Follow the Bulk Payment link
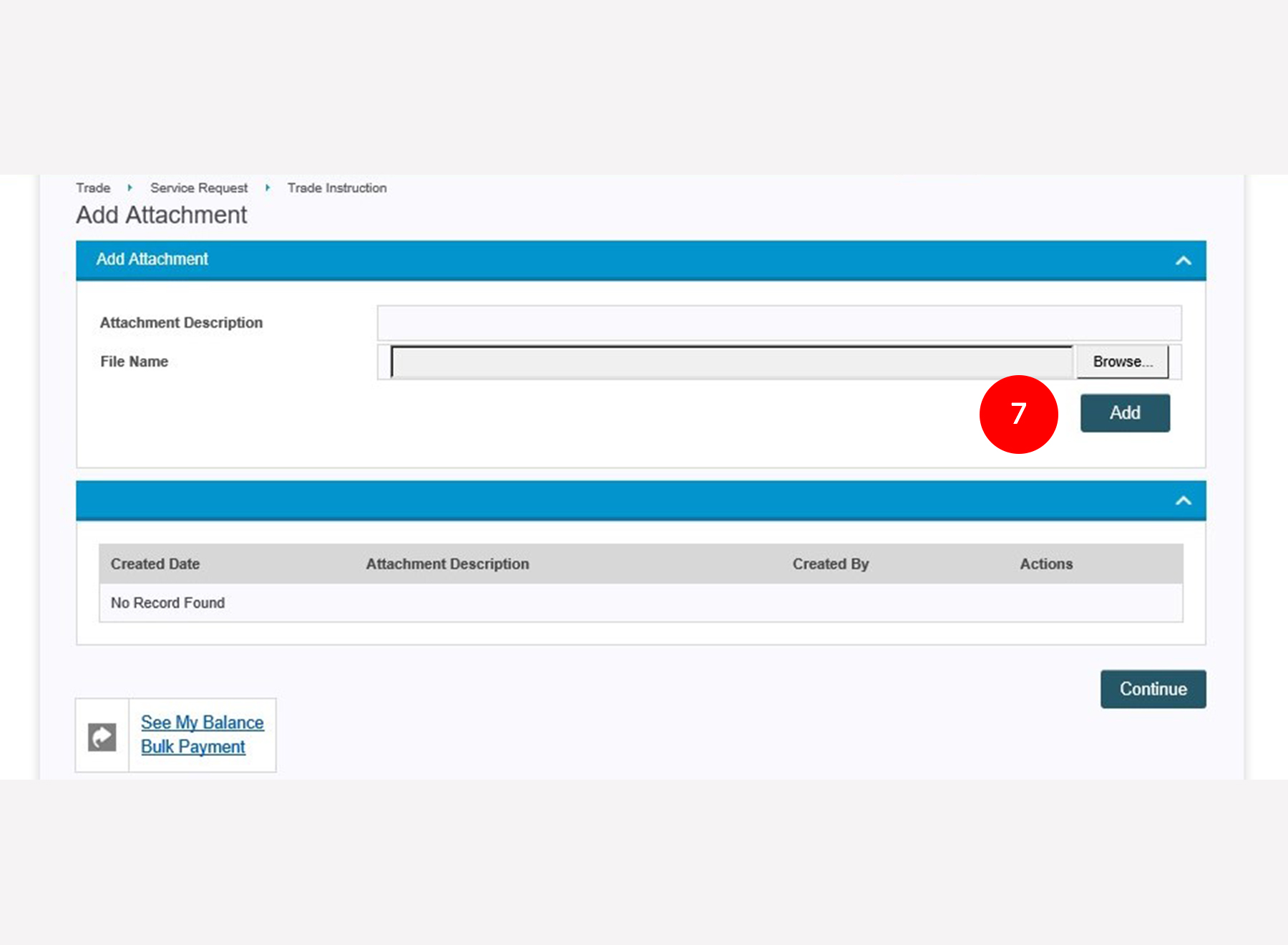The height and width of the screenshot is (945, 1288). point(192,747)
